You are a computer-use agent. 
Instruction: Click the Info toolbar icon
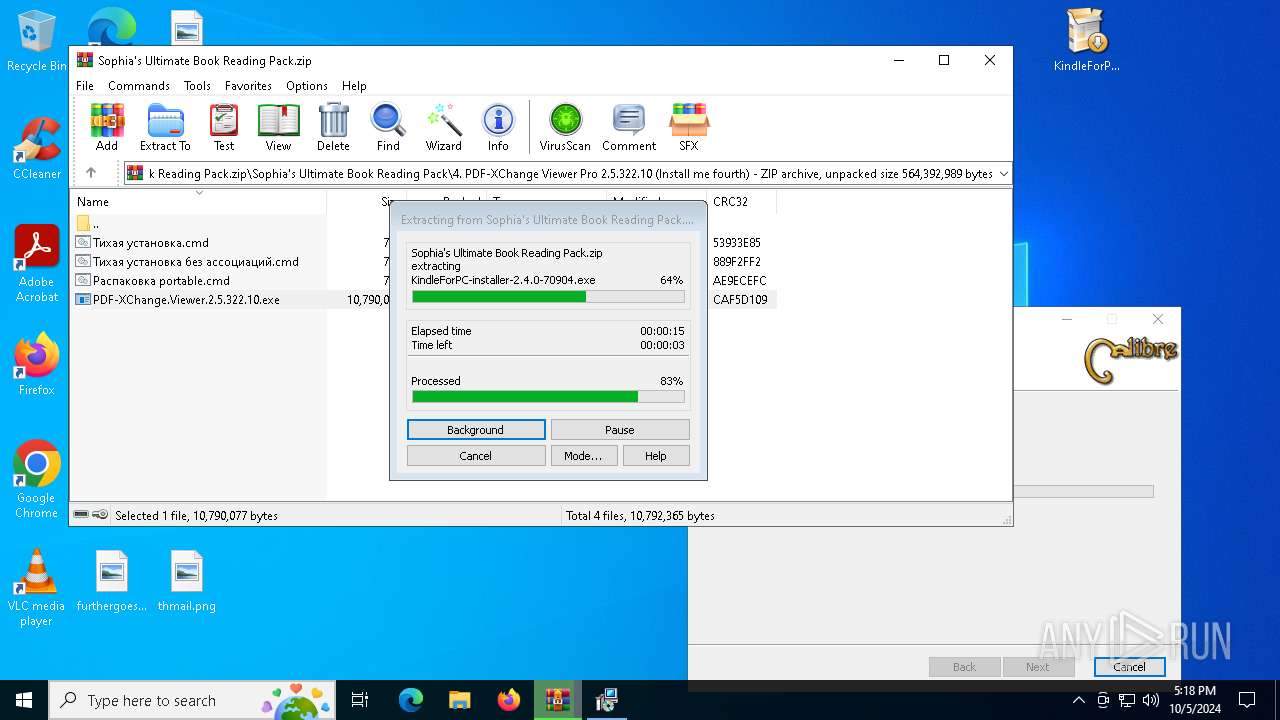point(498,127)
